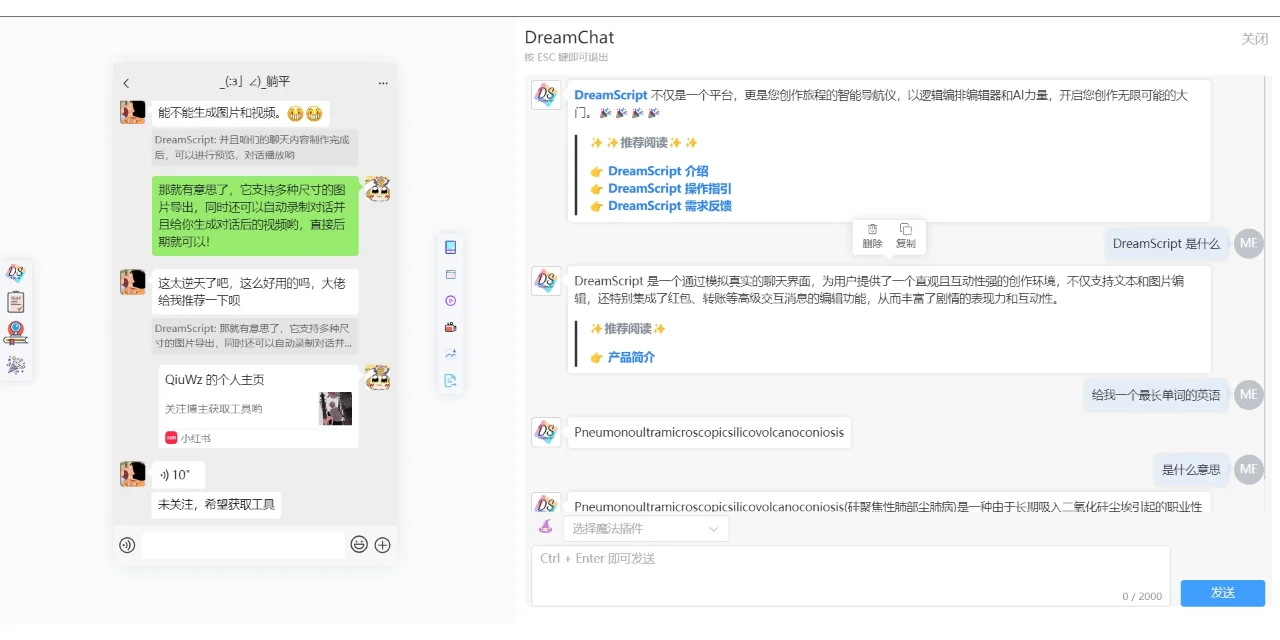1280x640 pixels.
Task: Select the mobile phone preview icon
Action: pos(450,247)
